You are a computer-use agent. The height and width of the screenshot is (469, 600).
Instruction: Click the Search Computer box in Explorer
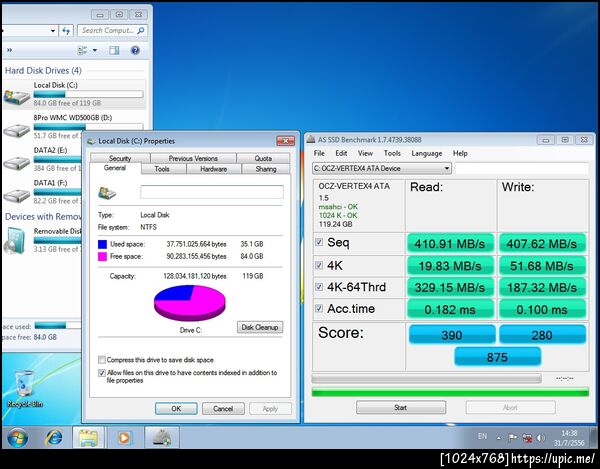pos(112,31)
